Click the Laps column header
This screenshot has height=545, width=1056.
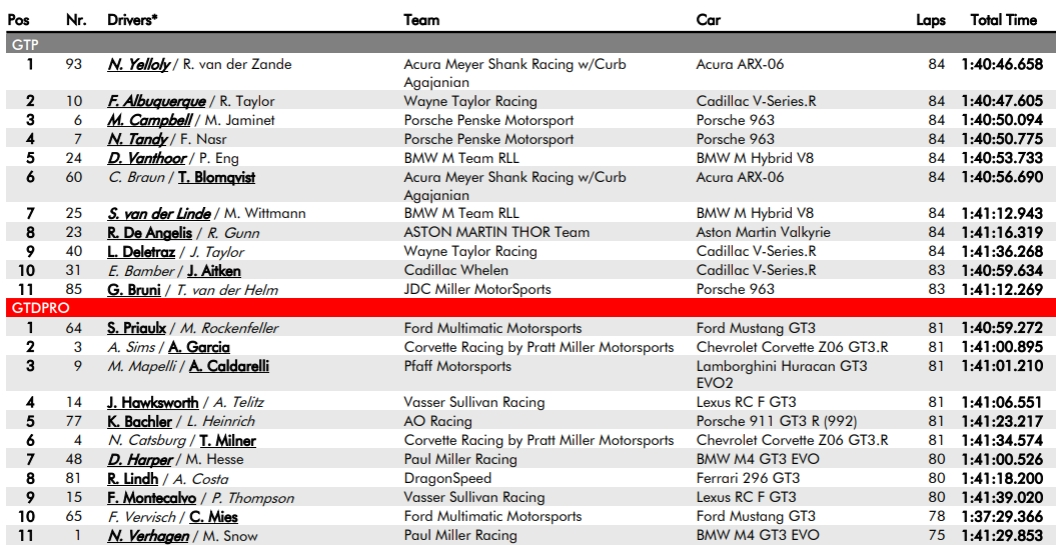(930, 20)
